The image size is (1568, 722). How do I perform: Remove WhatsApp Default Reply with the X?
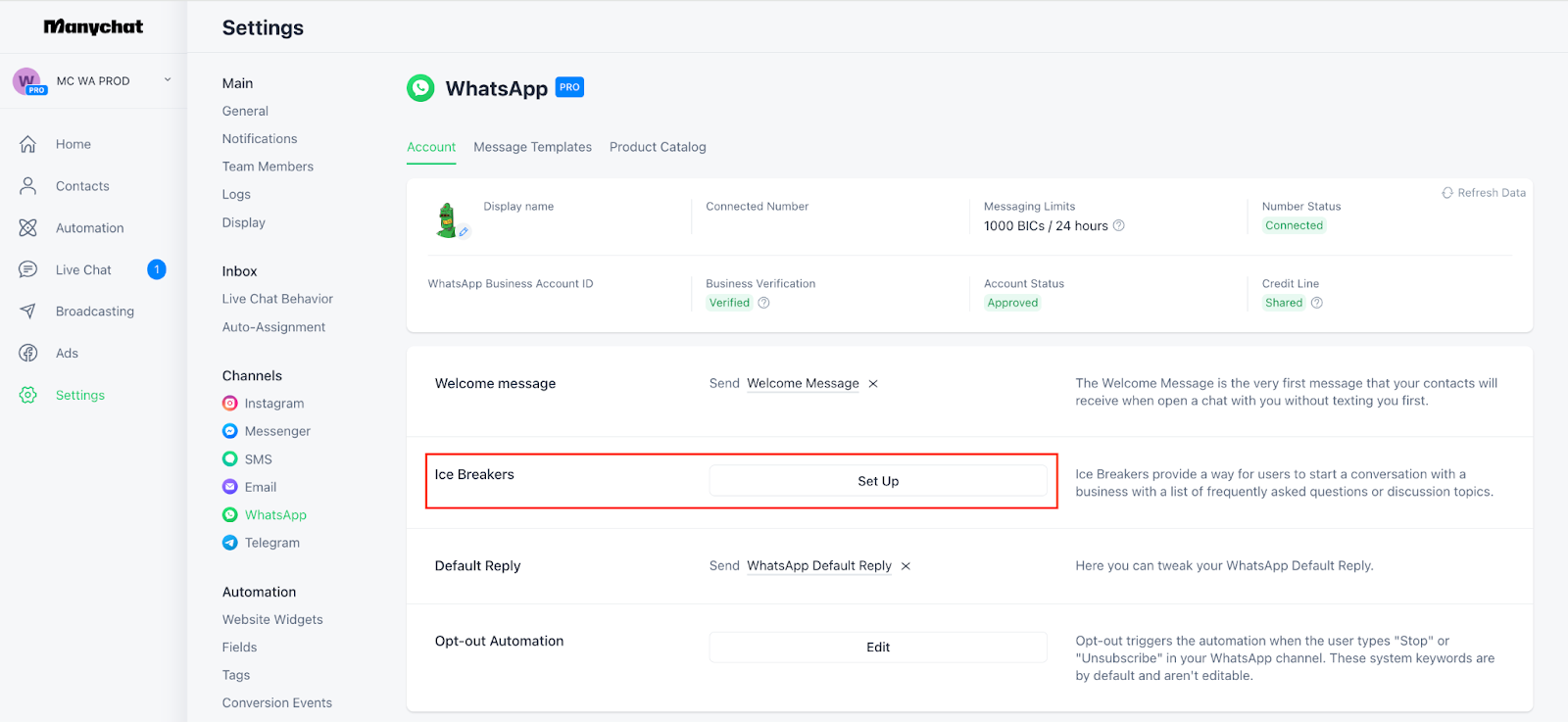pos(906,566)
